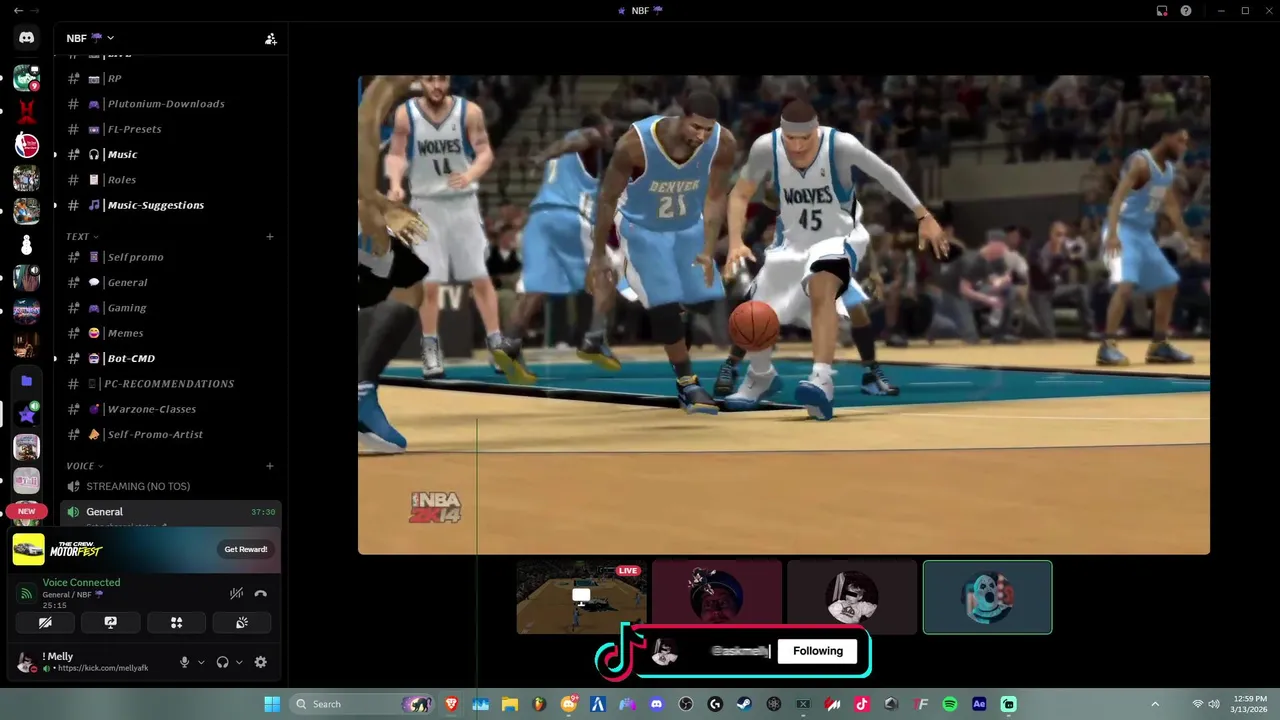The image size is (1280, 720).
Task: Click the NEW unread indicator pill
Action: [26, 511]
